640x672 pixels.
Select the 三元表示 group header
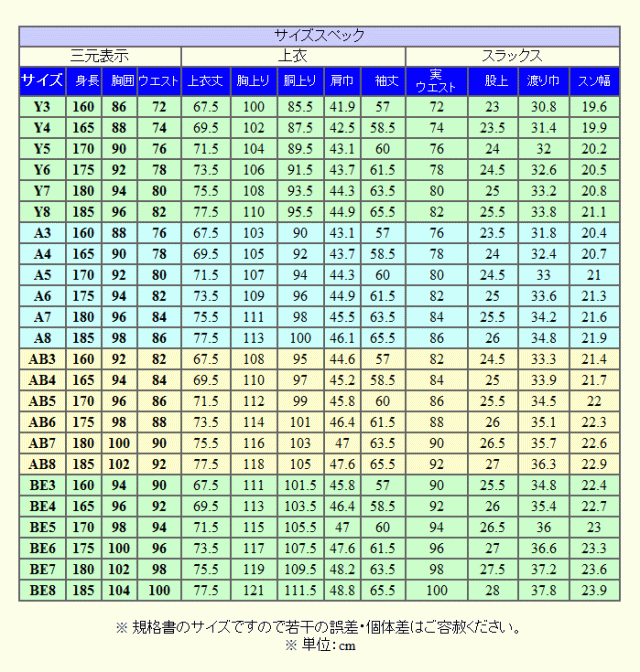tap(100, 55)
